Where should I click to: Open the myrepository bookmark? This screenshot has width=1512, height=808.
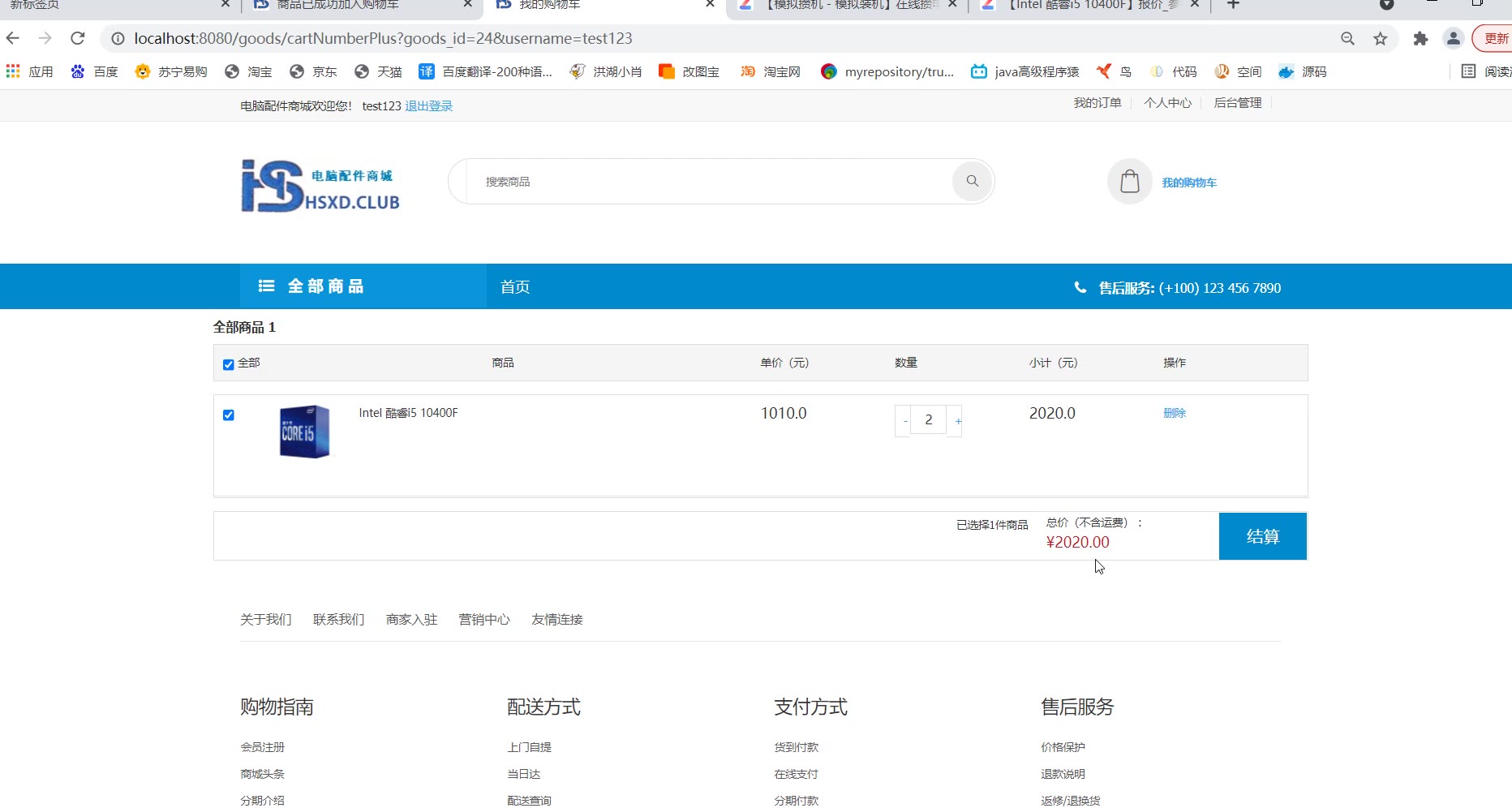(887, 71)
